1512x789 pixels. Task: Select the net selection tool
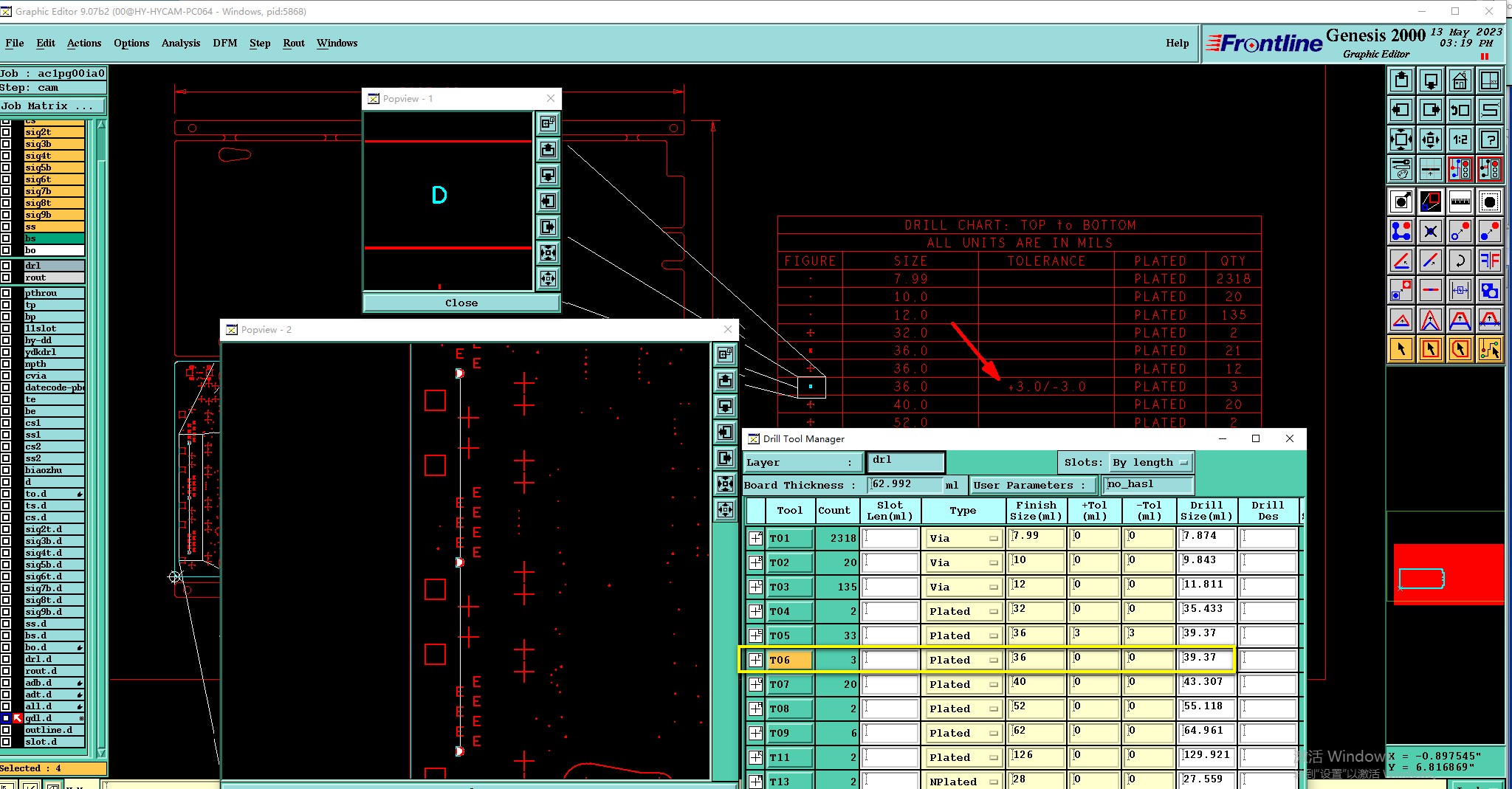tap(1489, 349)
